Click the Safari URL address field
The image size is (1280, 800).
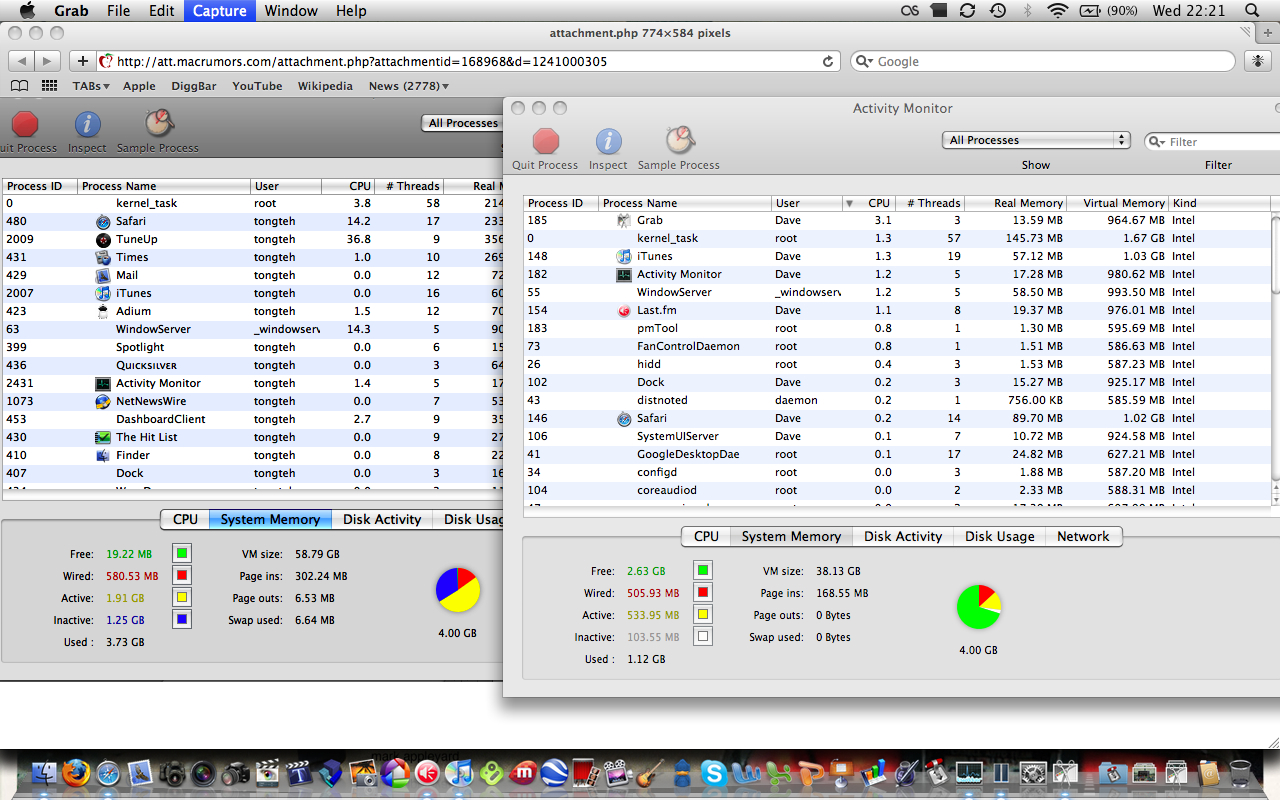coord(468,61)
